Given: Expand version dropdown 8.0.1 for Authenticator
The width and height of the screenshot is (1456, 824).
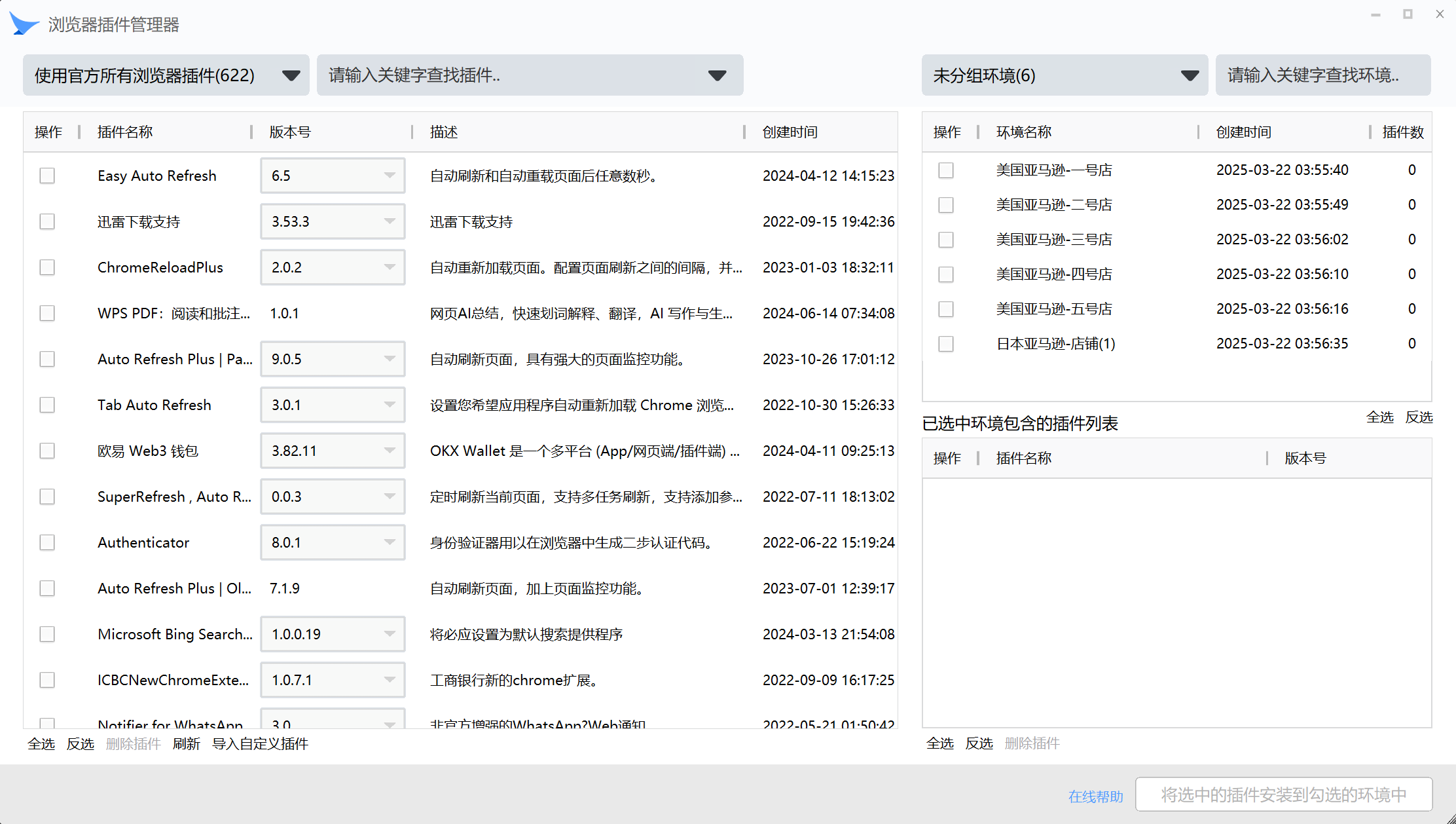Looking at the screenshot, I should [333, 542].
